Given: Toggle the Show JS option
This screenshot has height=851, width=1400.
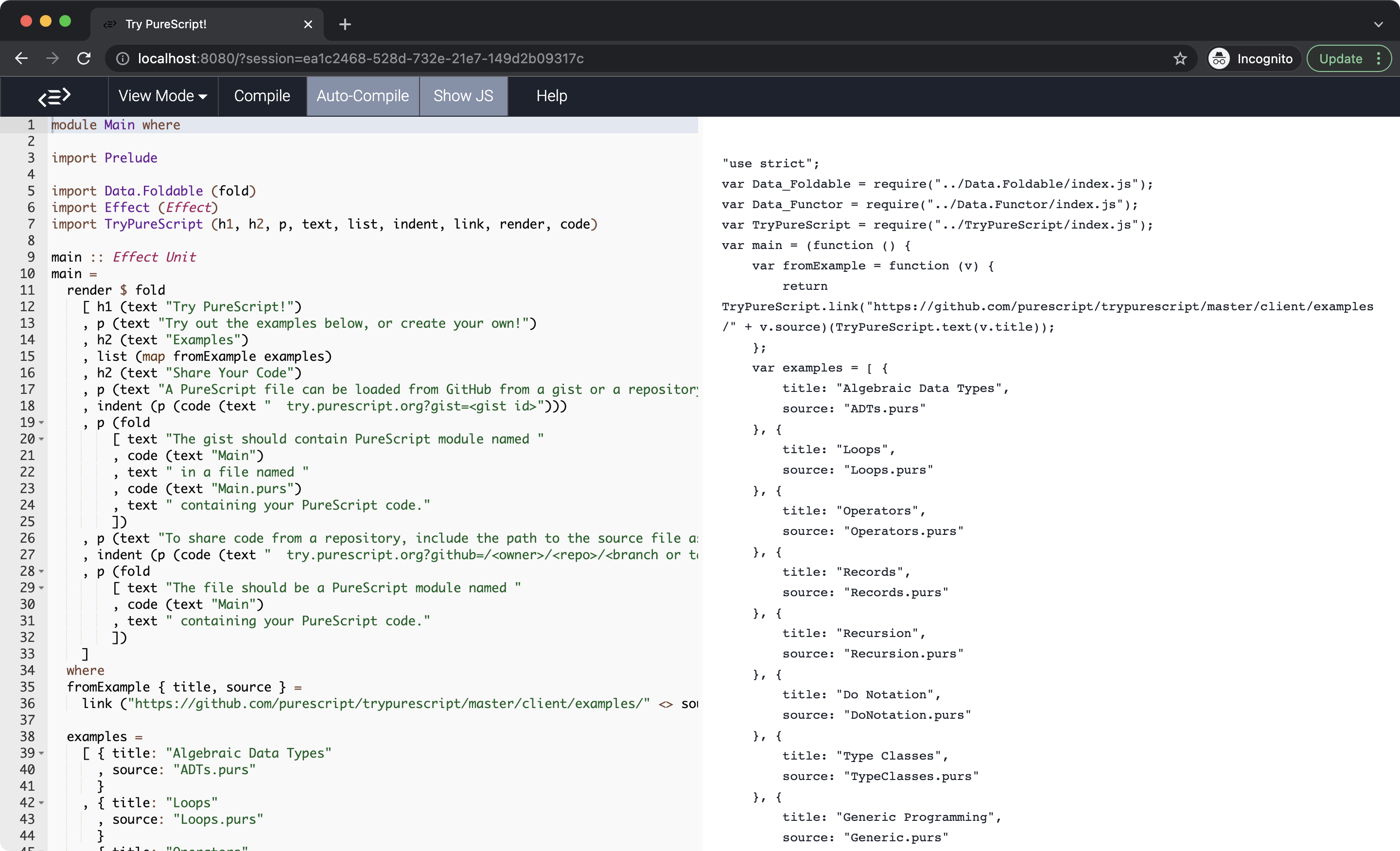Looking at the screenshot, I should [x=463, y=96].
